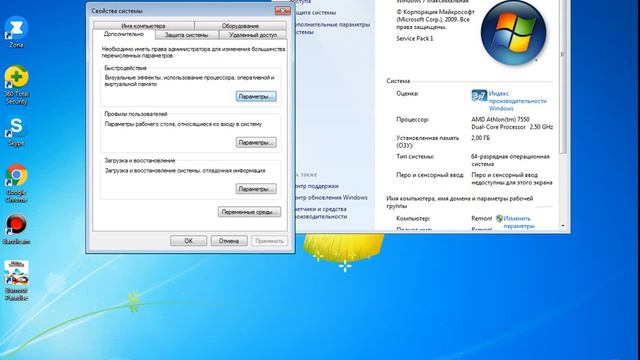Click the Быстродействие group label
Image resolution: width=640 pixels, height=360 pixels.
point(125,68)
